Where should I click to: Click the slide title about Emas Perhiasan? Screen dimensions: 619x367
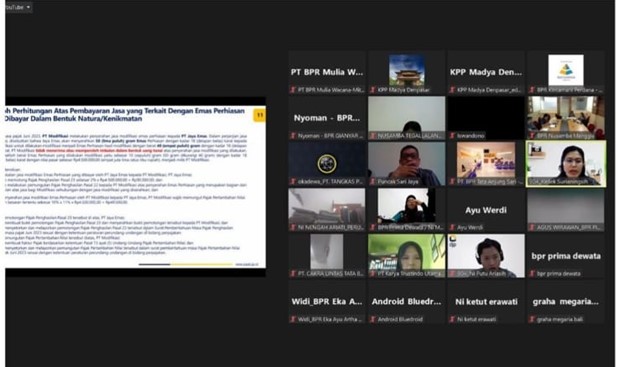point(125,114)
